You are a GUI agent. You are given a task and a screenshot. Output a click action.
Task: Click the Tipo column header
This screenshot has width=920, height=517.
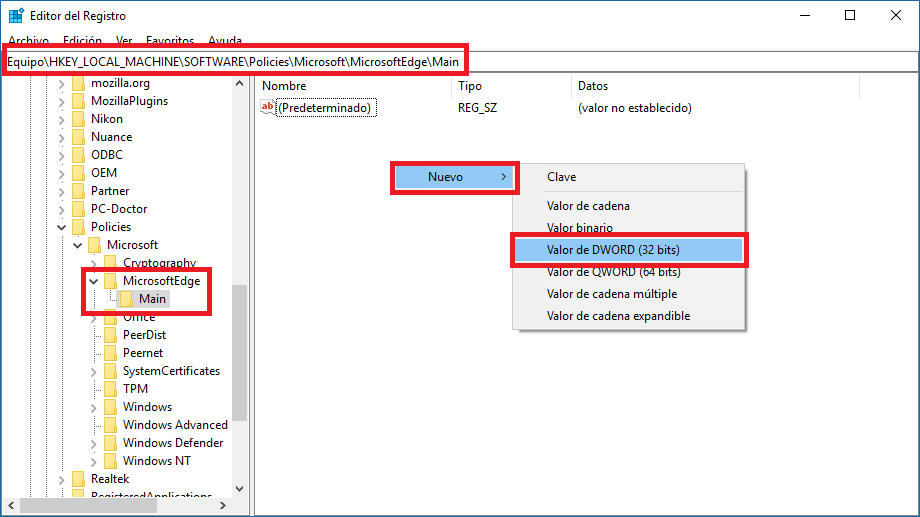coord(512,86)
